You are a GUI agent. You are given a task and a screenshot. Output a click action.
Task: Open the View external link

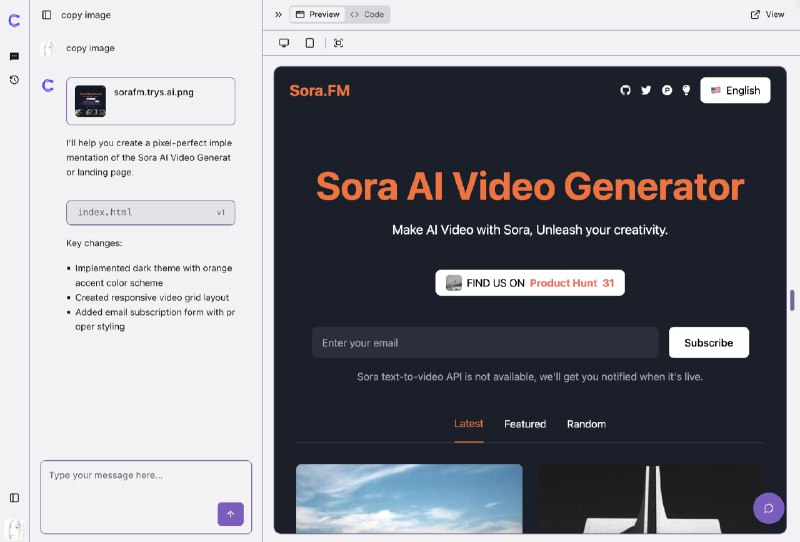pos(767,14)
